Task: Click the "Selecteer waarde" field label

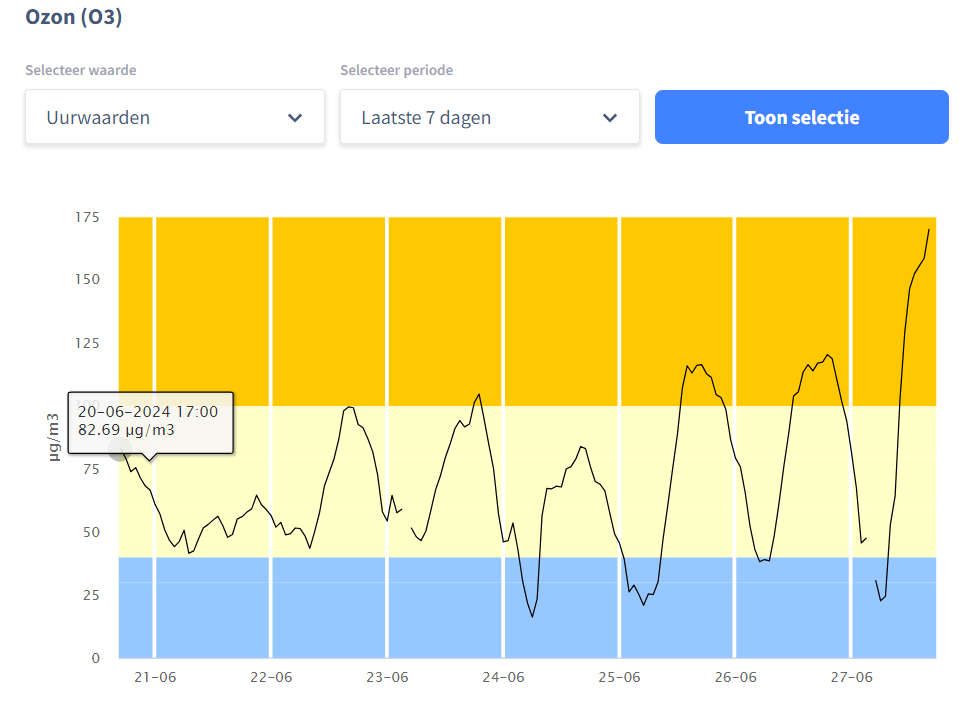Action: 81,70
